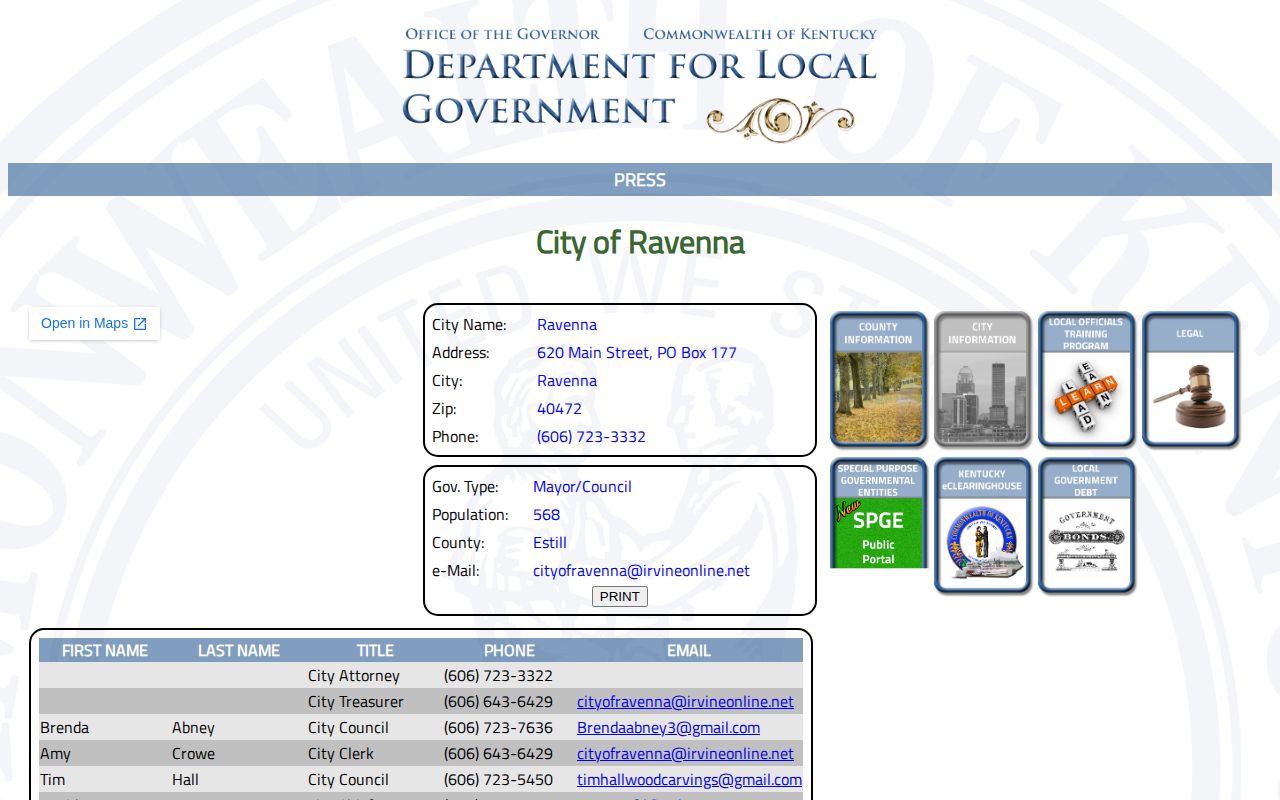The width and height of the screenshot is (1280, 800).
Task: Click the Mayor/Council government type value
Action: click(x=582, y=487)
